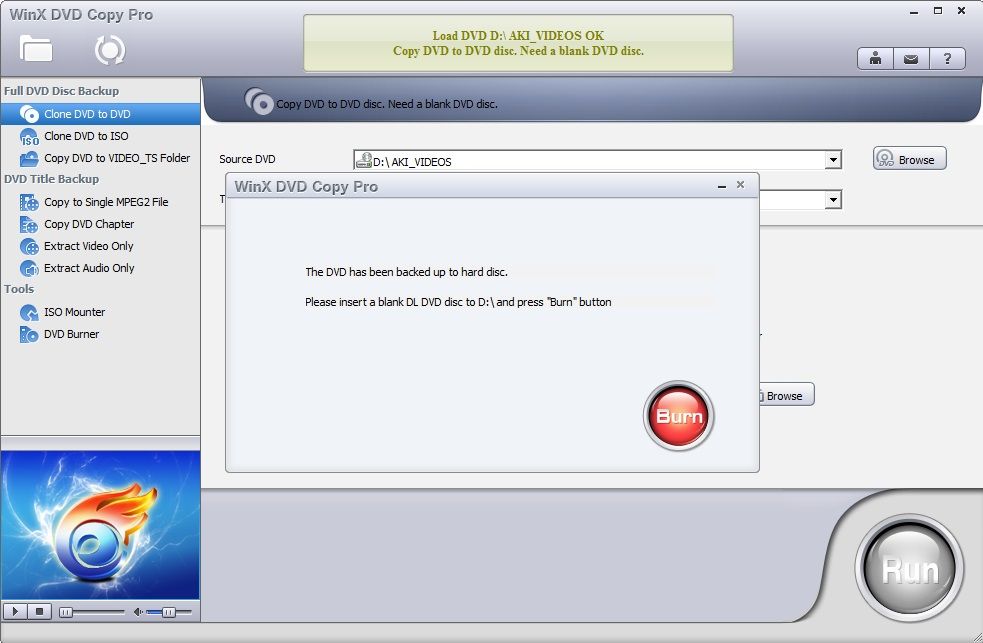
Task: Click the volume speaker icon in preview player
Action: tap(138, 612)
